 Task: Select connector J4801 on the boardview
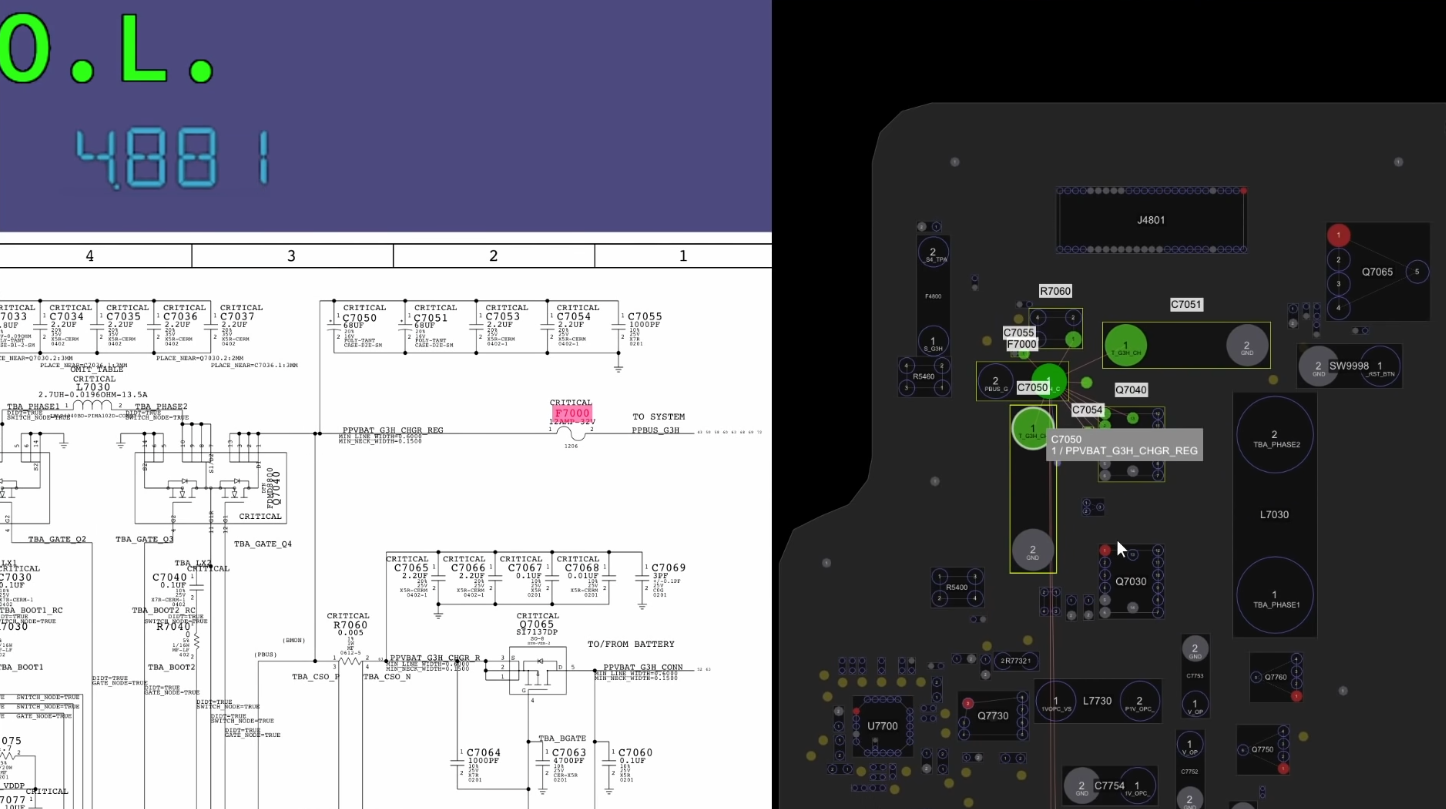pos(1151,220)
